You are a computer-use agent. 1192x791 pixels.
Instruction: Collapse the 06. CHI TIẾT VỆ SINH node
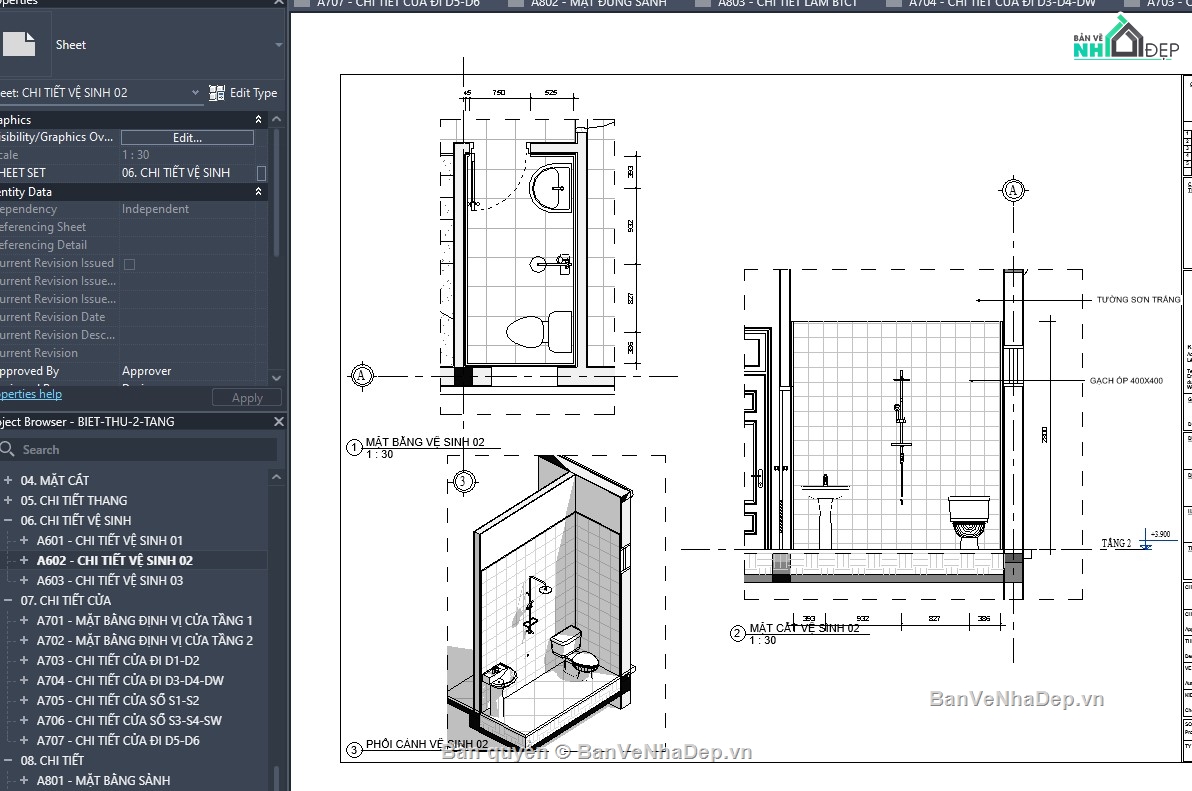(x=8, y=520)
